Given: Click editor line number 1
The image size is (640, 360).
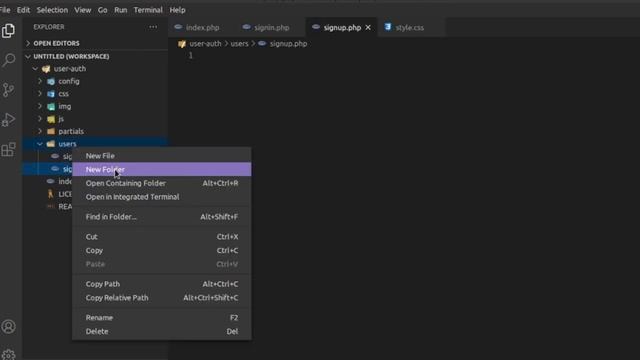Looking at the screenshot, I should (190, 56).
